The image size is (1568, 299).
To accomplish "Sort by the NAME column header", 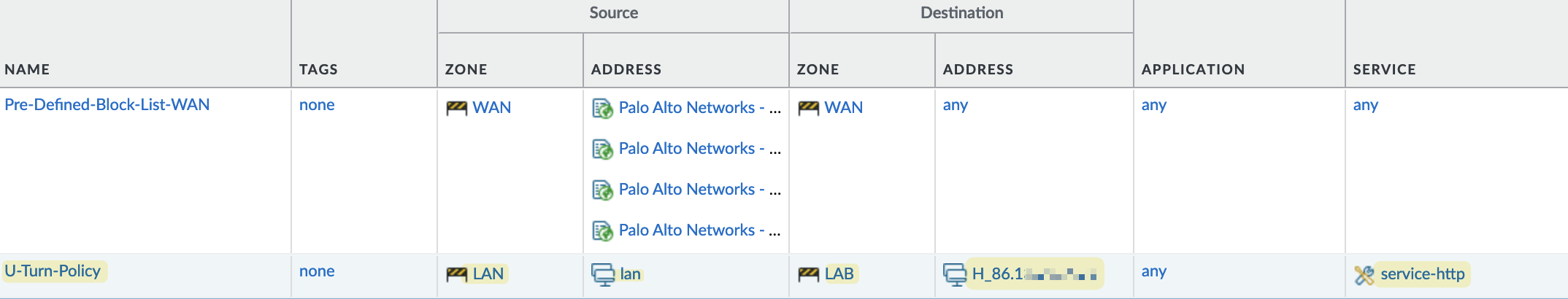I will [27, 69].
